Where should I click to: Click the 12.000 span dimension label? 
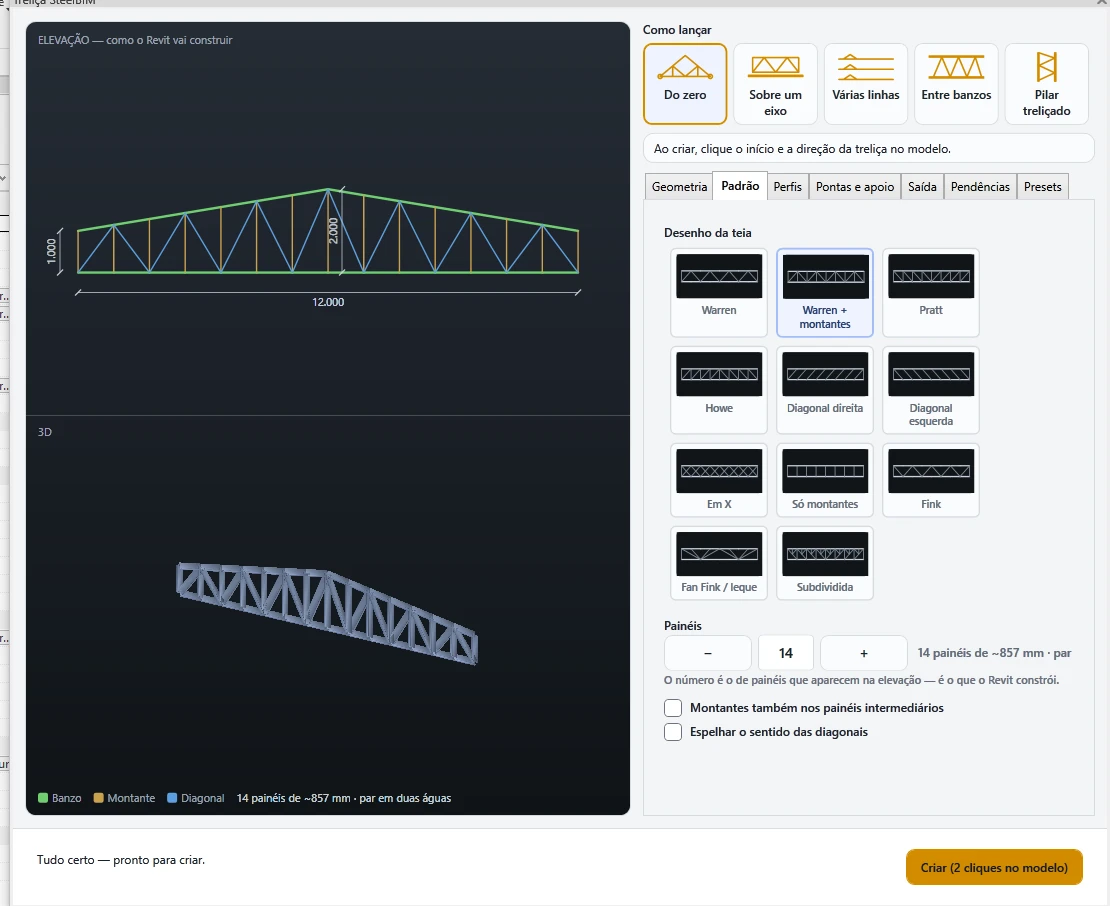pos(328,302)
